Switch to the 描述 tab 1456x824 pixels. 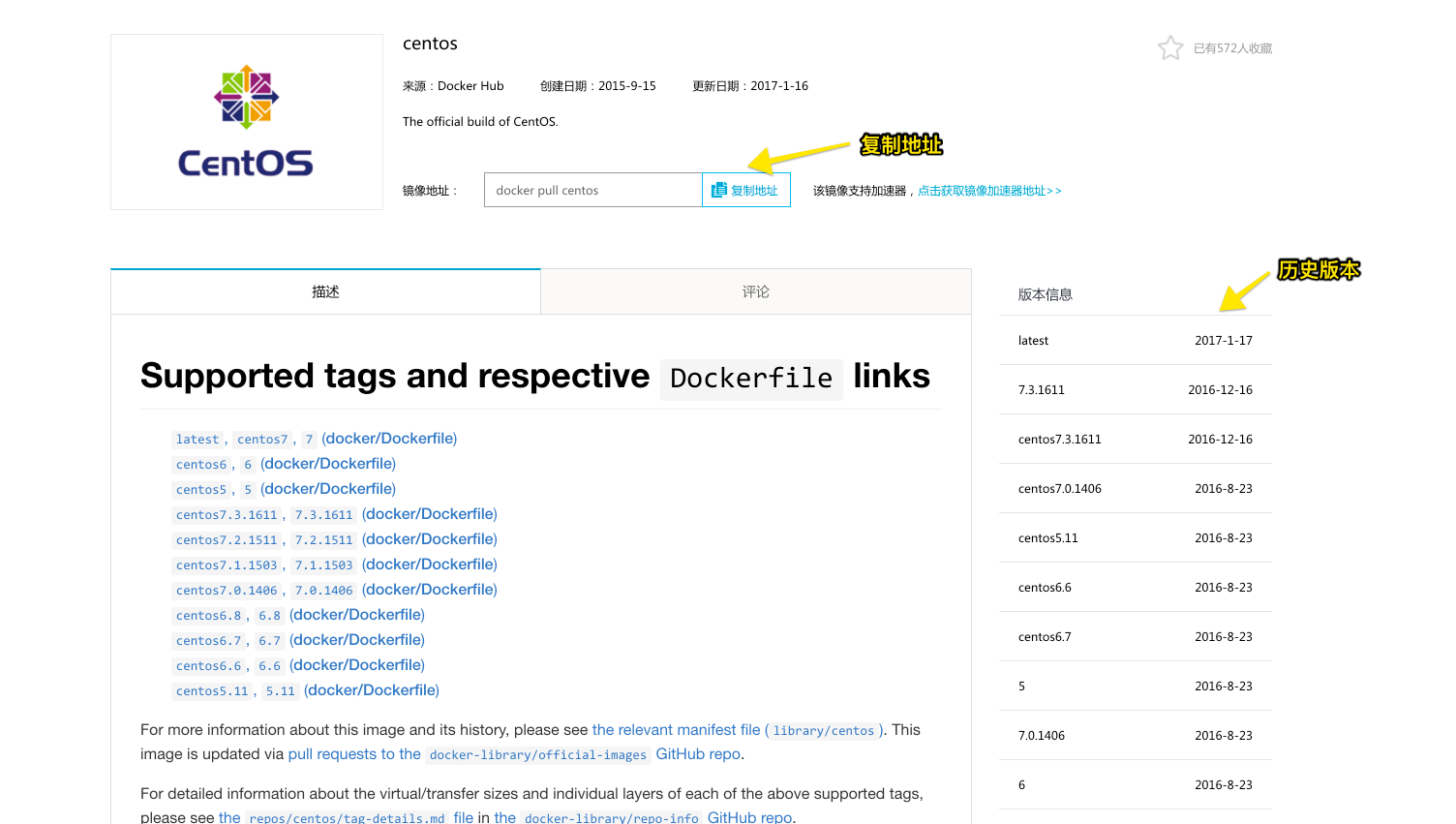[325, 291]
